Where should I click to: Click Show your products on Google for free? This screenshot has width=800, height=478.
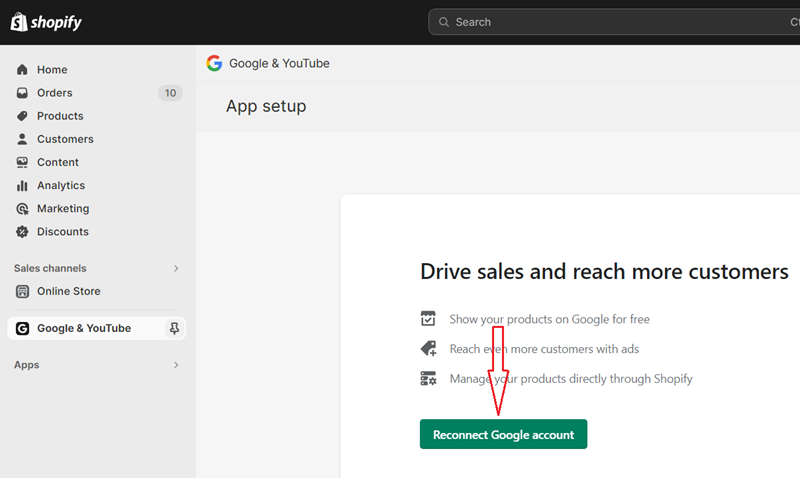pos(549,319)
